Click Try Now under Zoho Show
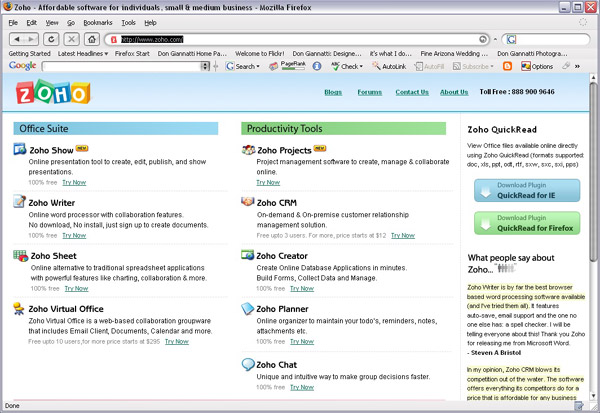Image resolution: width=600 pixels, height=413 pixels. point(74,183)
